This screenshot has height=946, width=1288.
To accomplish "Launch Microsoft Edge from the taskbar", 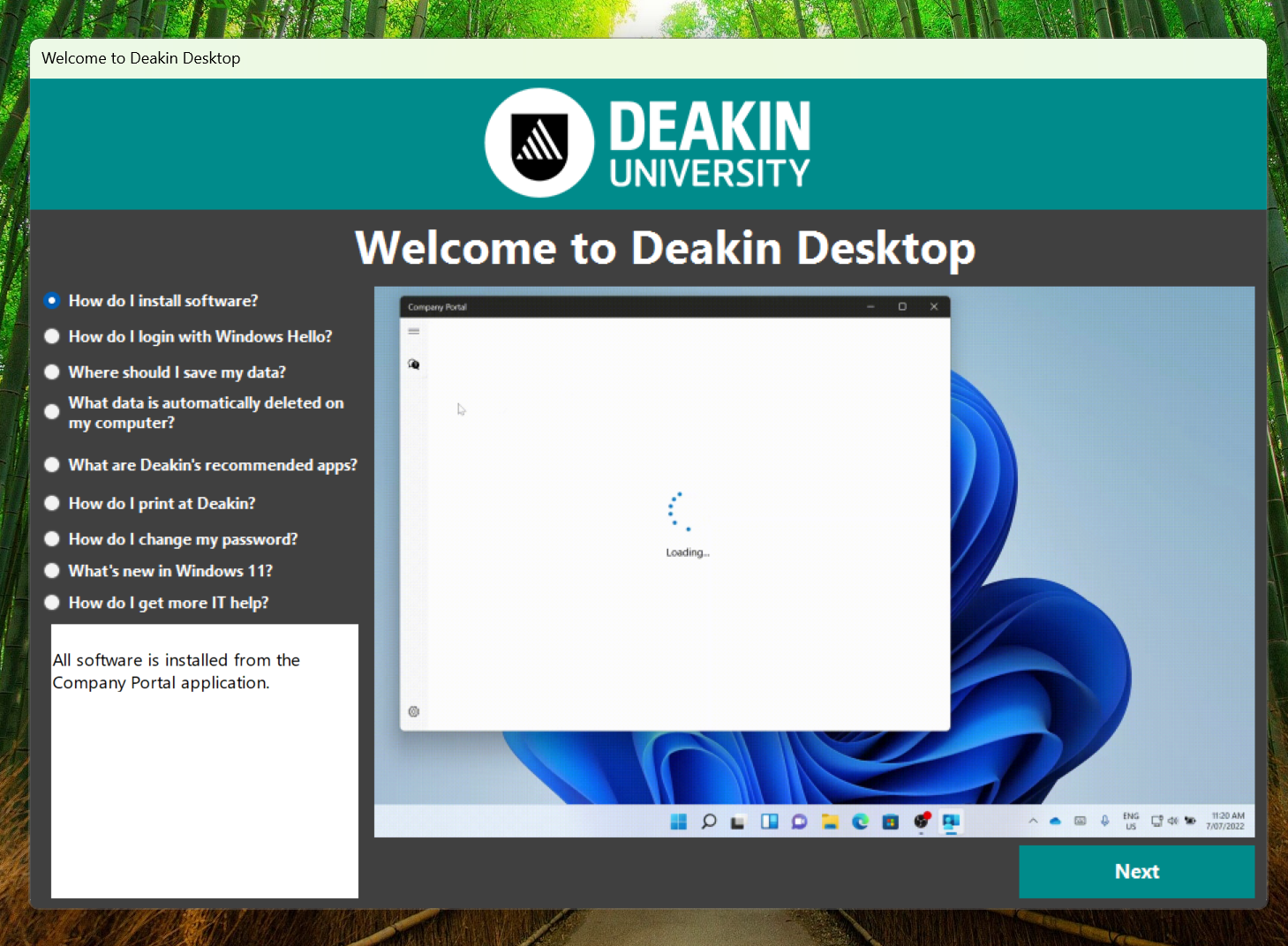I will click(860, 822).
